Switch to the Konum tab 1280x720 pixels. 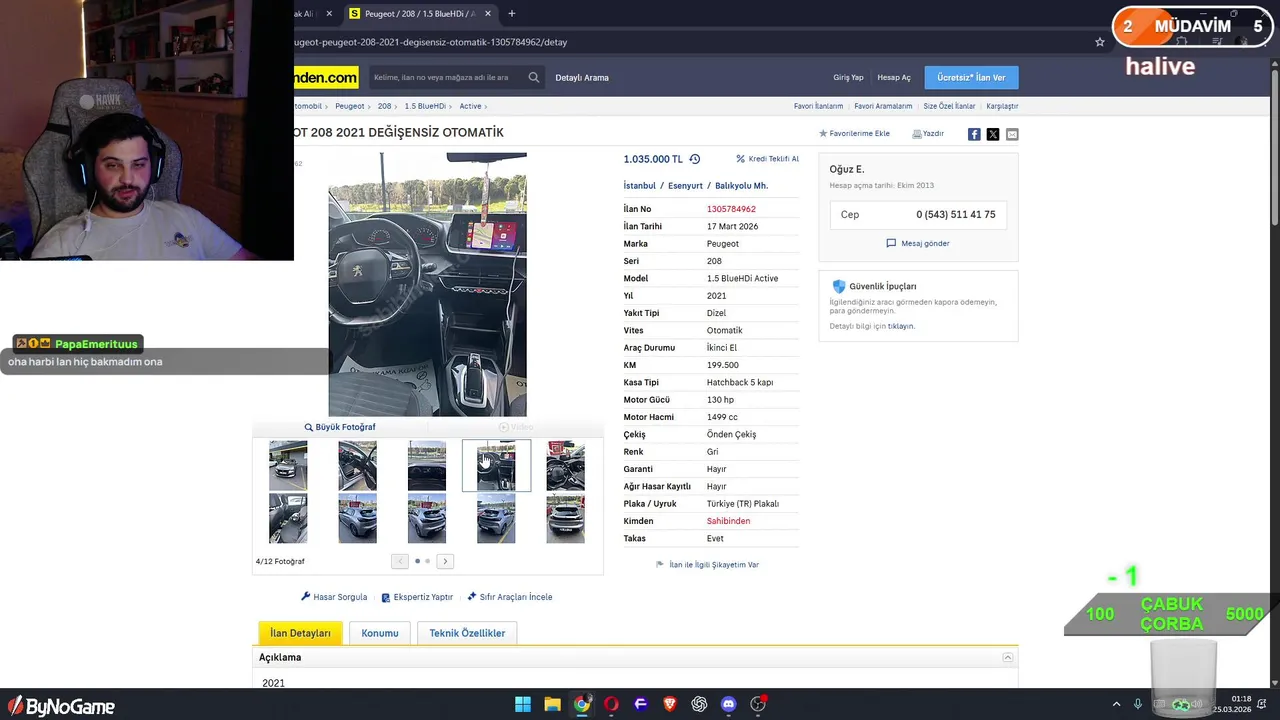(380, 633)
